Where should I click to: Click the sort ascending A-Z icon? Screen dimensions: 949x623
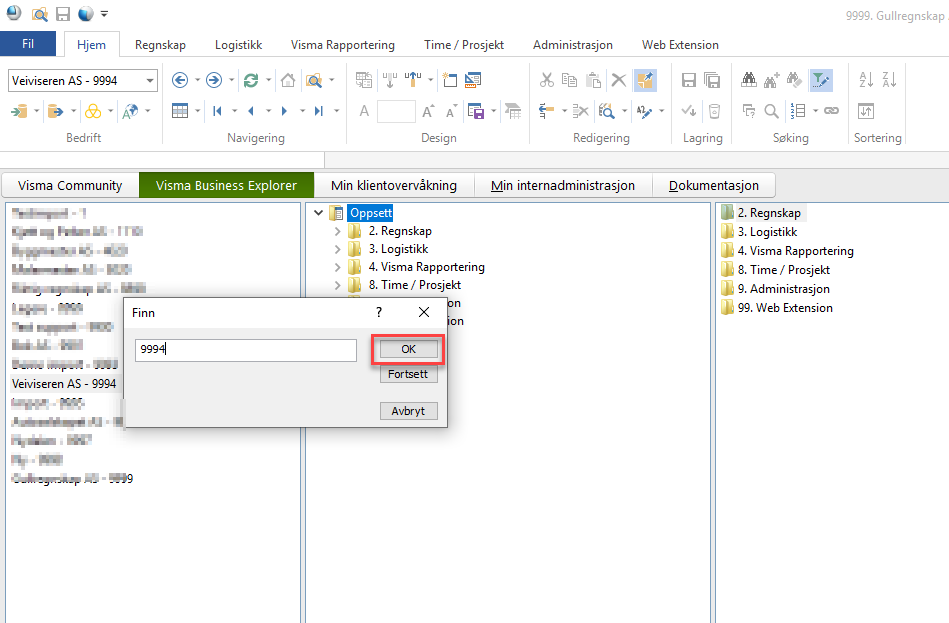[866, 80]
